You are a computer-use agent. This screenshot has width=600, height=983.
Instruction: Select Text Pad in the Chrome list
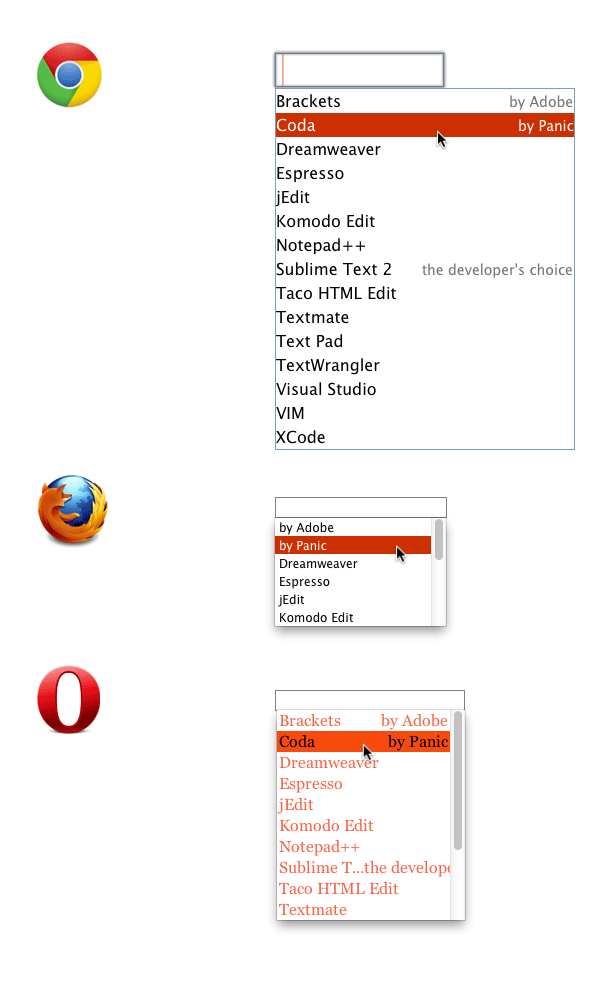pos(424,341)
